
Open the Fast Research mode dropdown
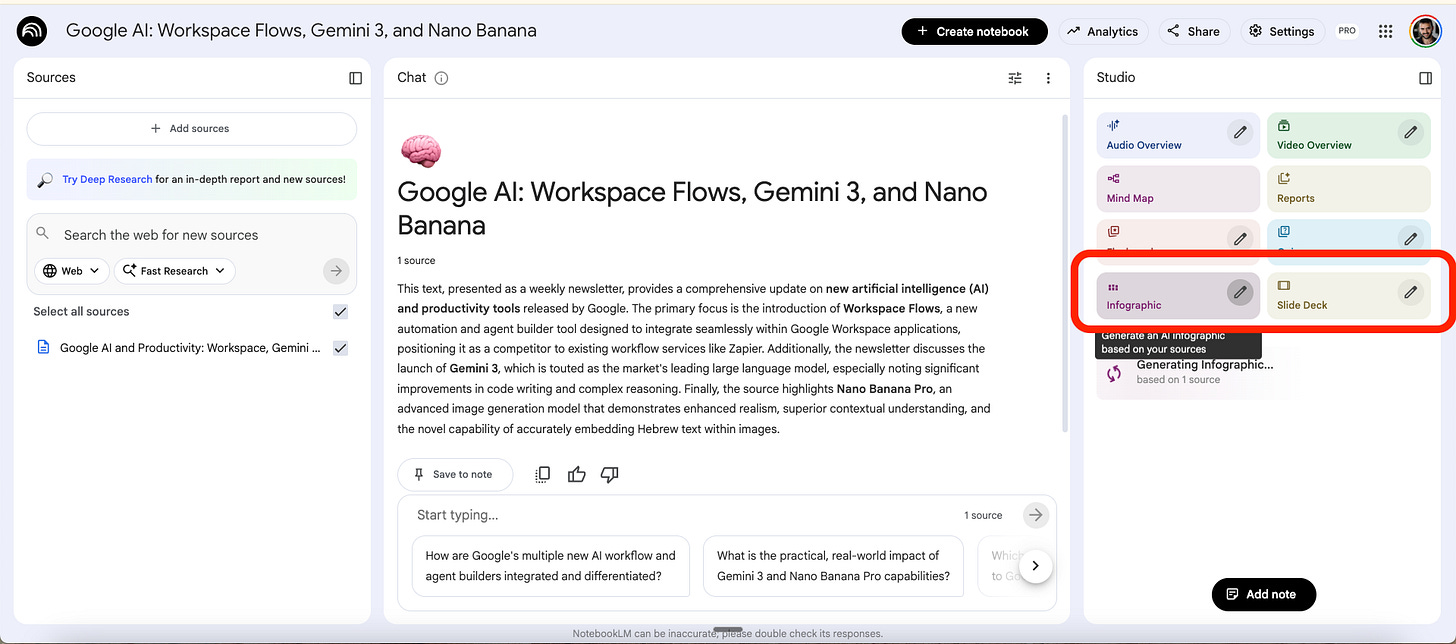click(175, 271)
